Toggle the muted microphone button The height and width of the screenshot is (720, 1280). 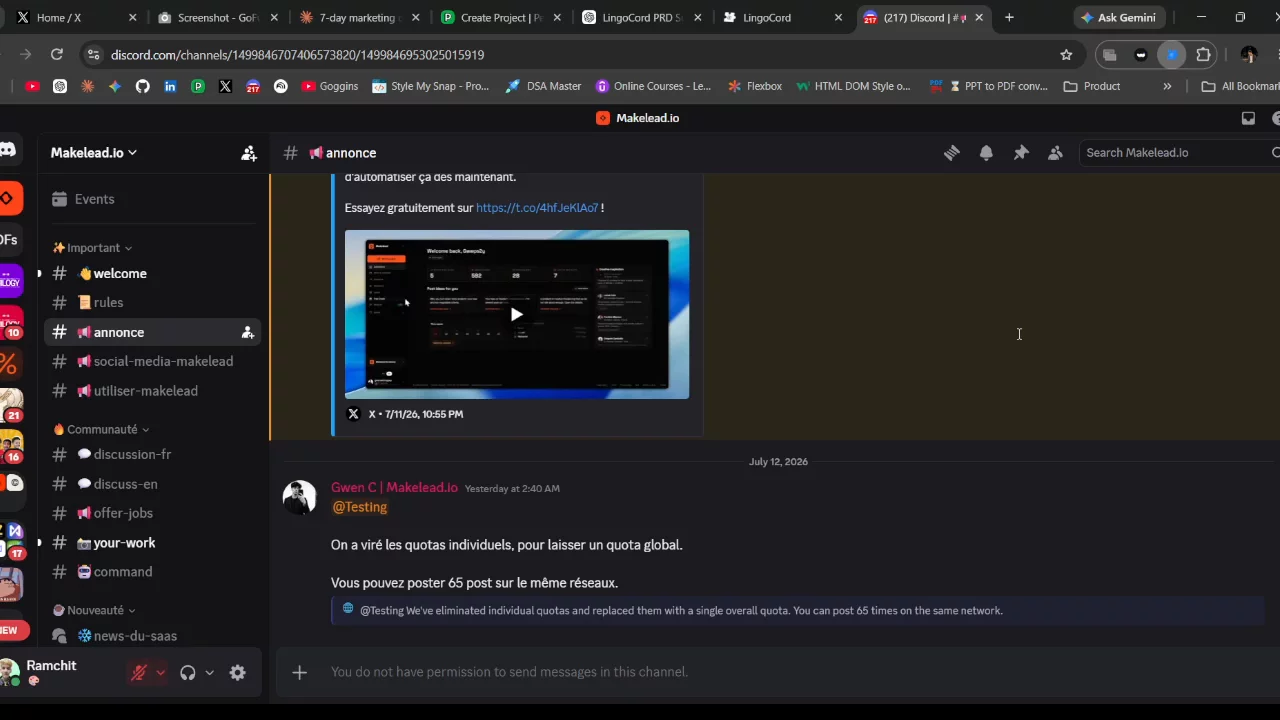tap(139, 673)
